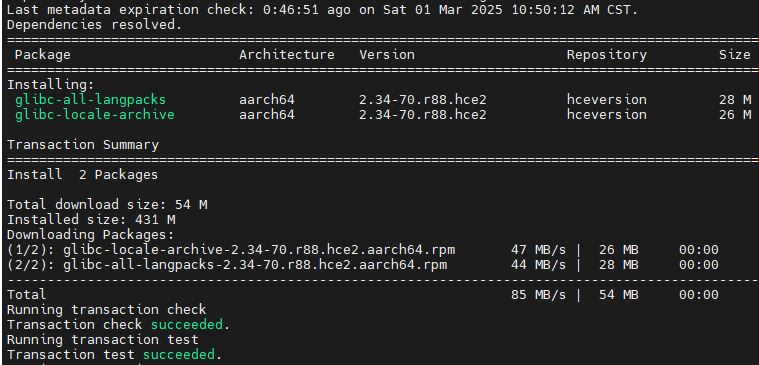Image resolution: width=759 pixels, height=365 pixels.
Task: Click the Repository column header text
Action: click(x=607, y=55)
